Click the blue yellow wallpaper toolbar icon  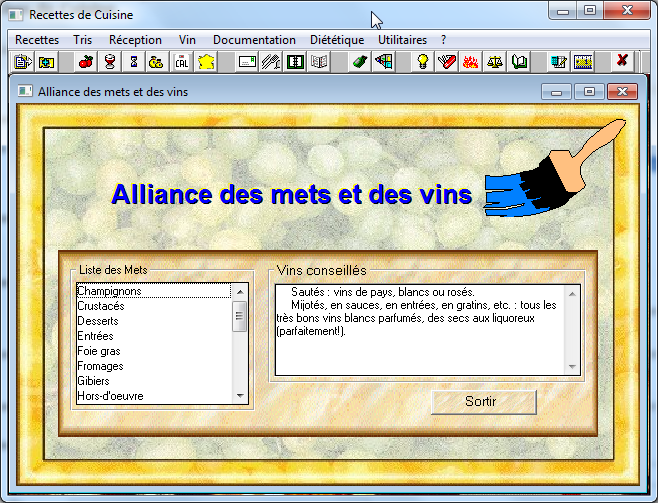[583, 62]
